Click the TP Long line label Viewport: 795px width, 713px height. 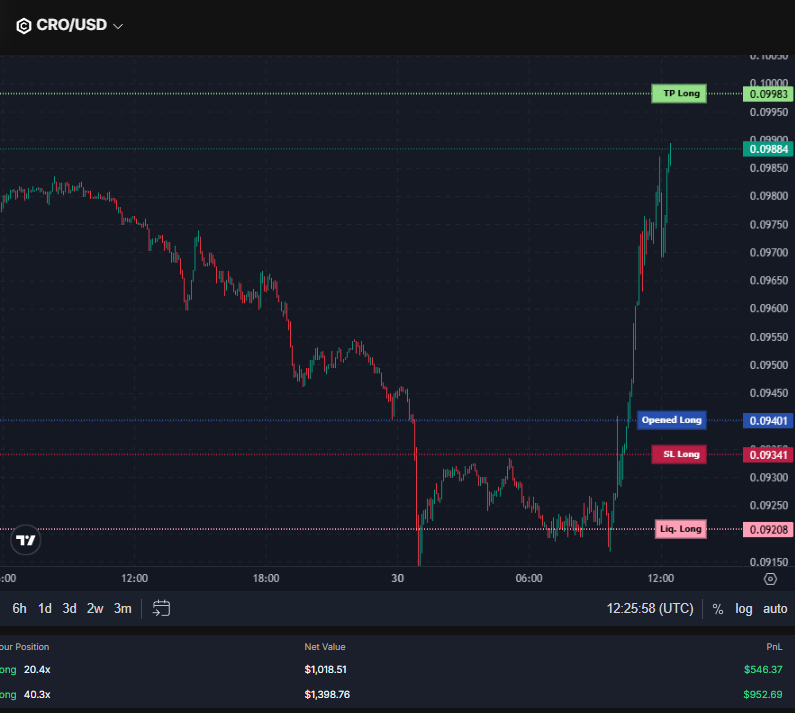679,93
